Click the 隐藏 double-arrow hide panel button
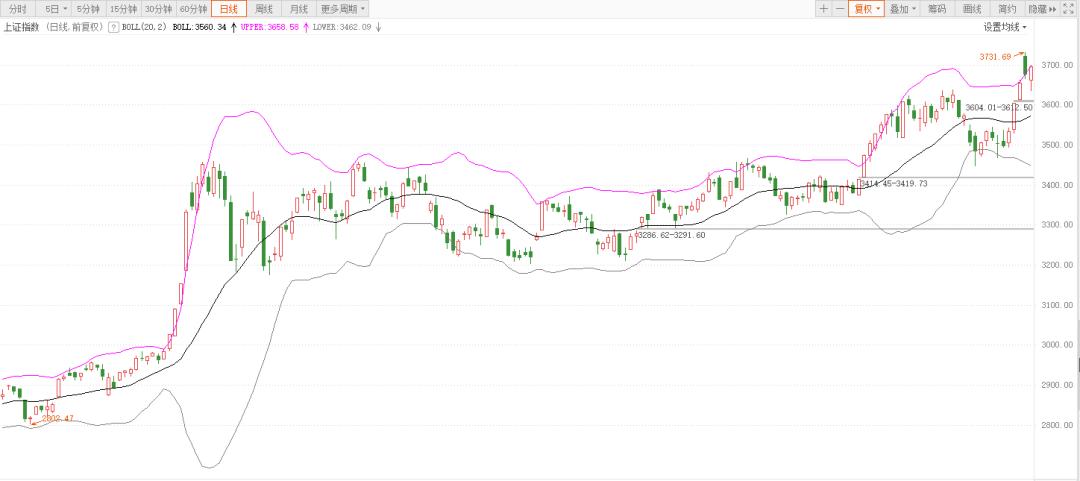 coord(1041,9)
